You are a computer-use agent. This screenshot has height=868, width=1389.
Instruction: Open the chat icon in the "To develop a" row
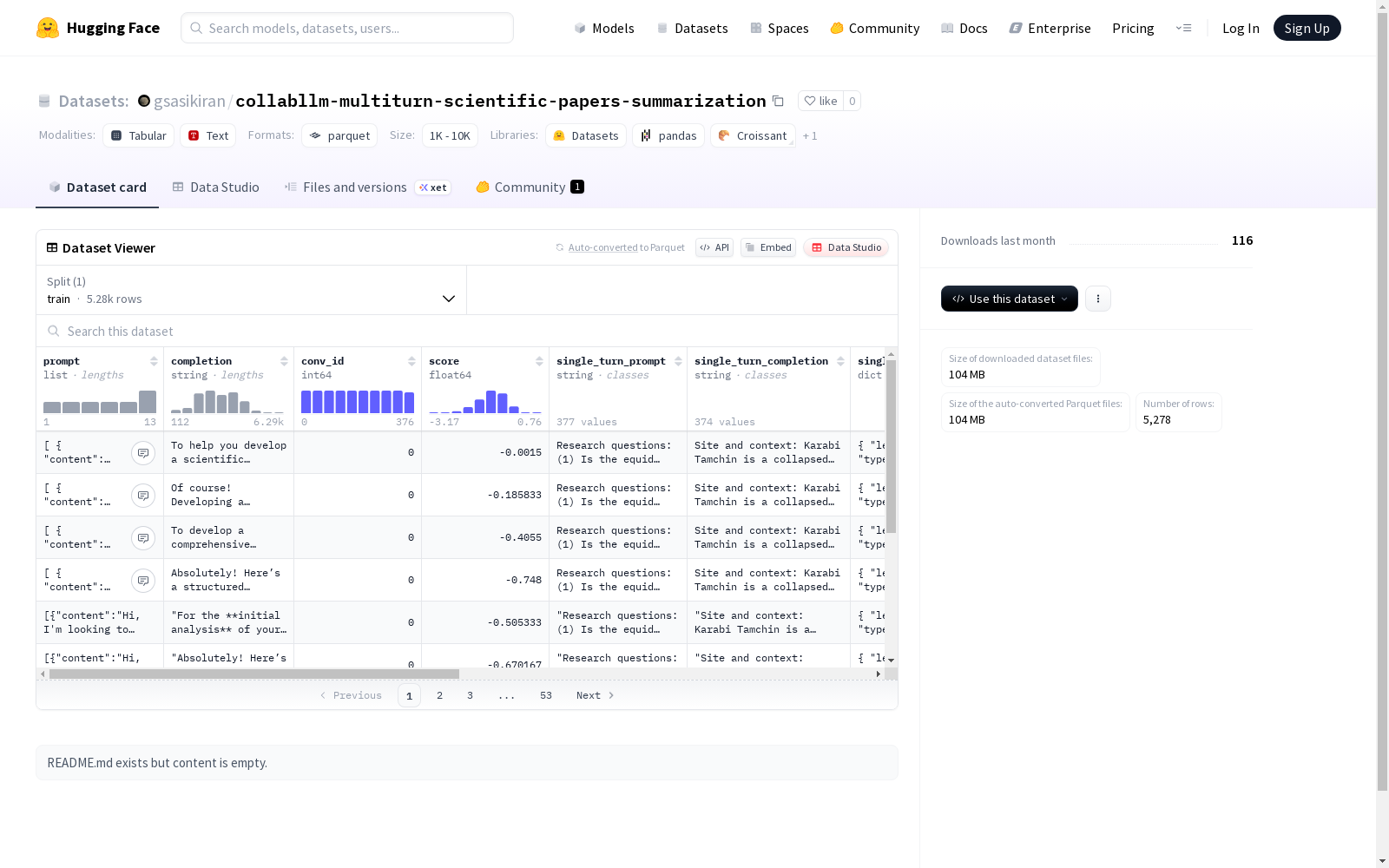[x=143, y=537]
